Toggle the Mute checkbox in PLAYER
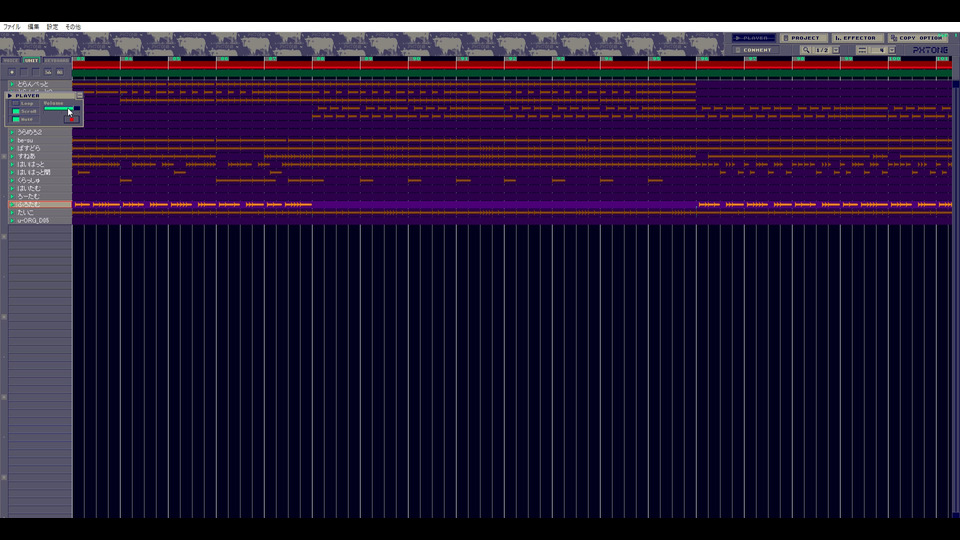960x540 pixels. point(16,119)
